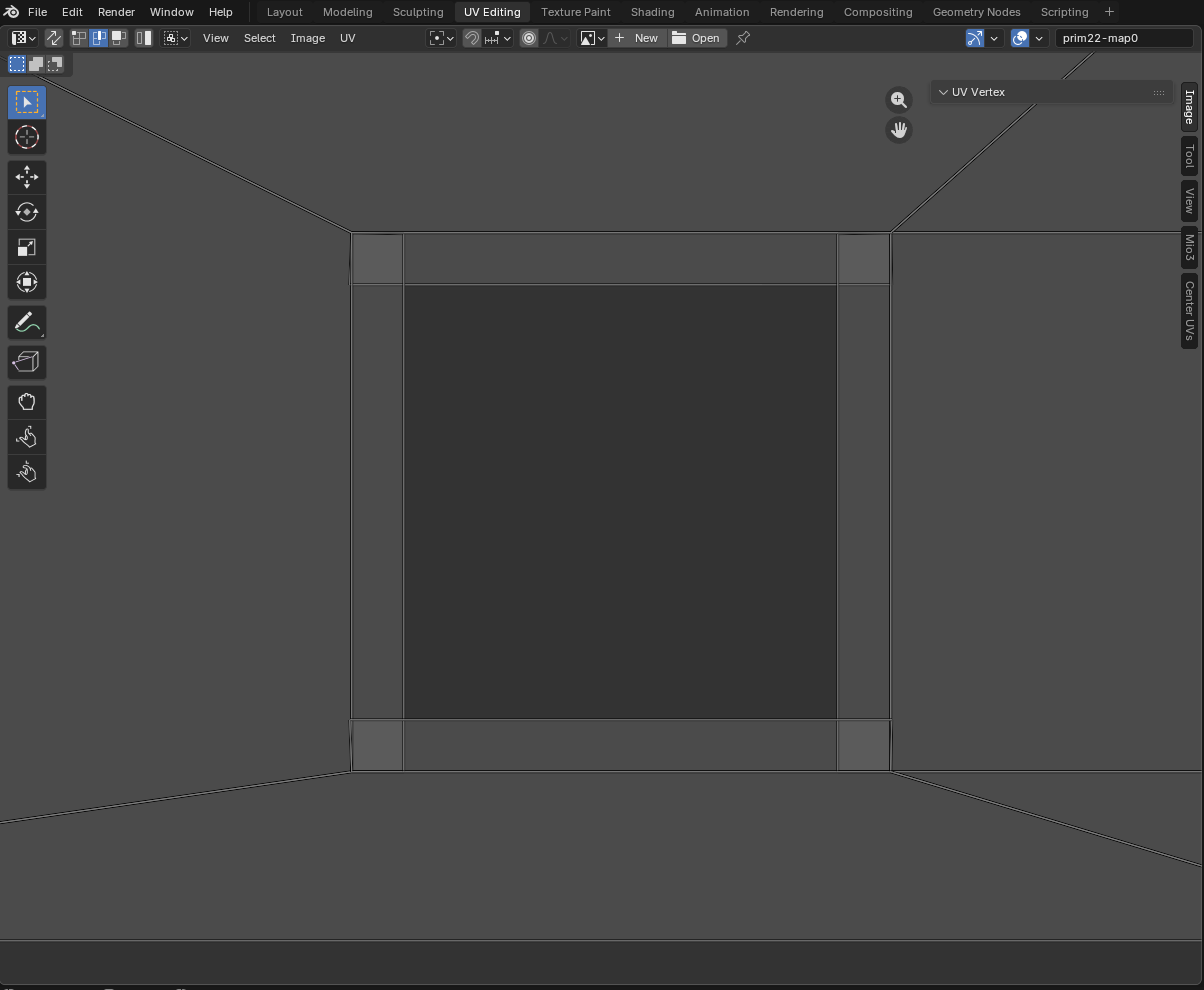
Task: Set selection mode to subtract selection
Action: [x=55, y=64]
